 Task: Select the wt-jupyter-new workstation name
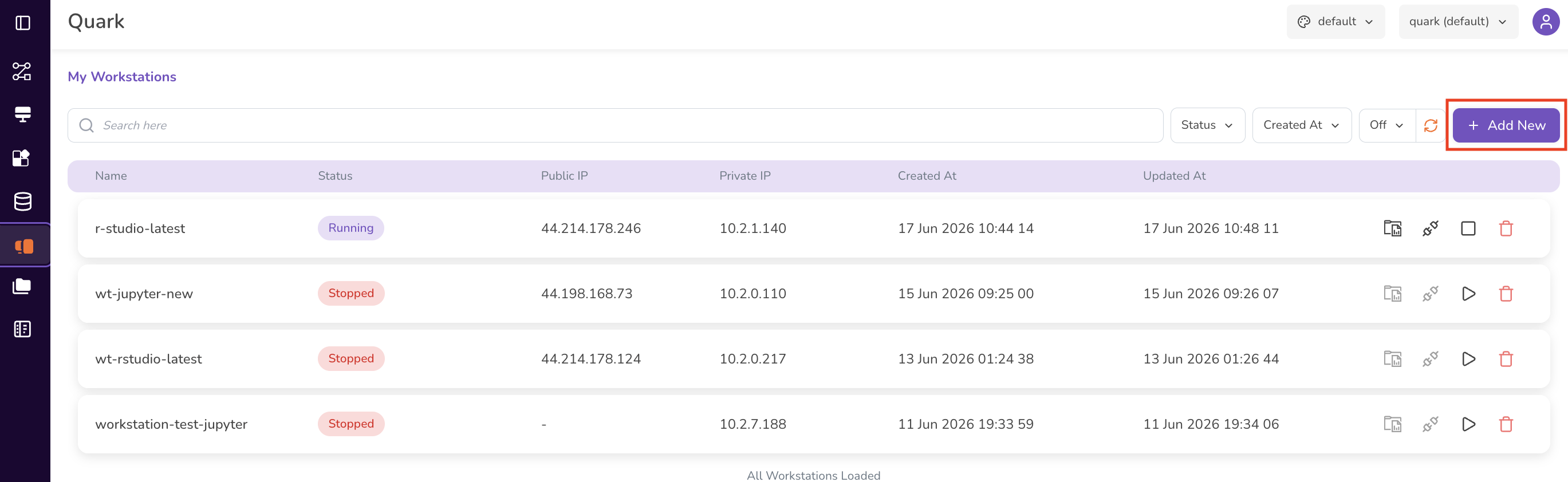144,293
